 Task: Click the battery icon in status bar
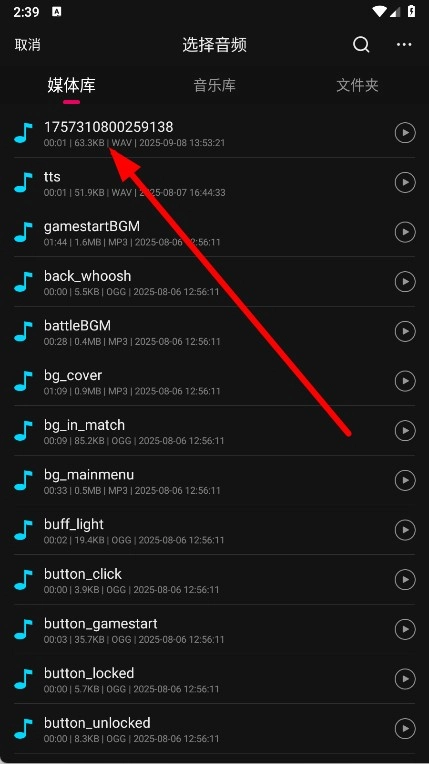pyautogui.click(x=411, y=11)
